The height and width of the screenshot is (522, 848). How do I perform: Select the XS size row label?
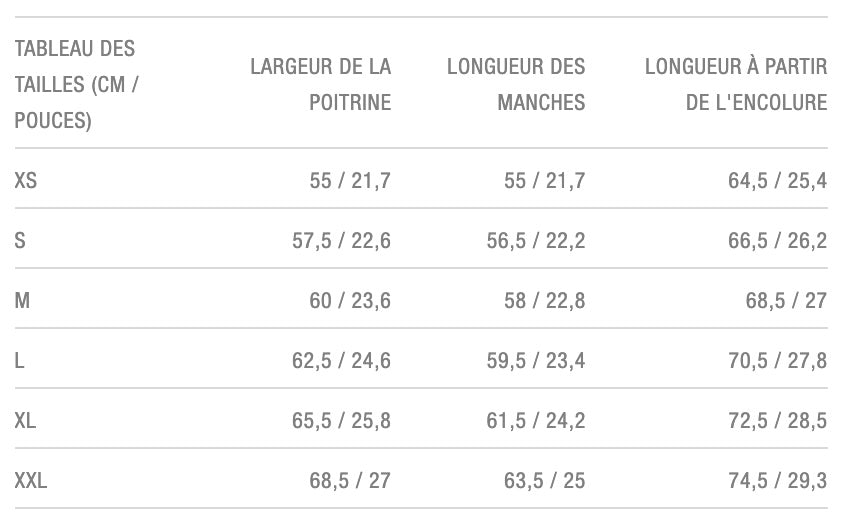pos(26,181)
